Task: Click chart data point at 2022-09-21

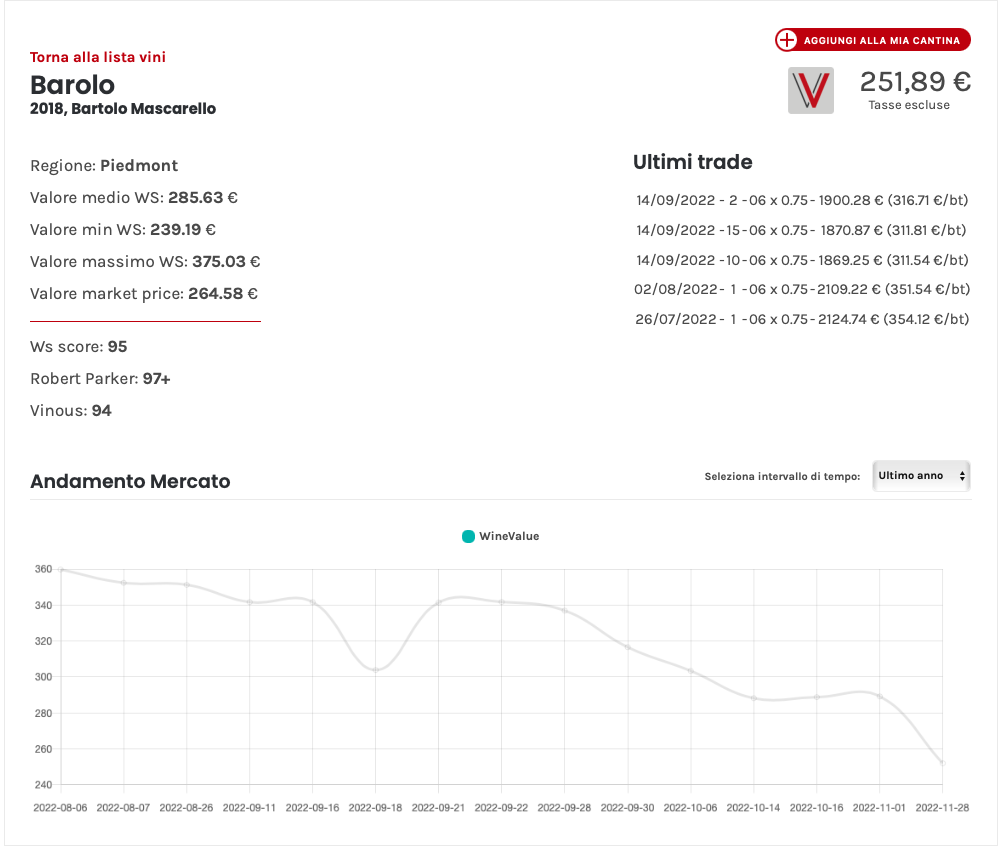Action: pyautogui.click(x=438, y=602)
